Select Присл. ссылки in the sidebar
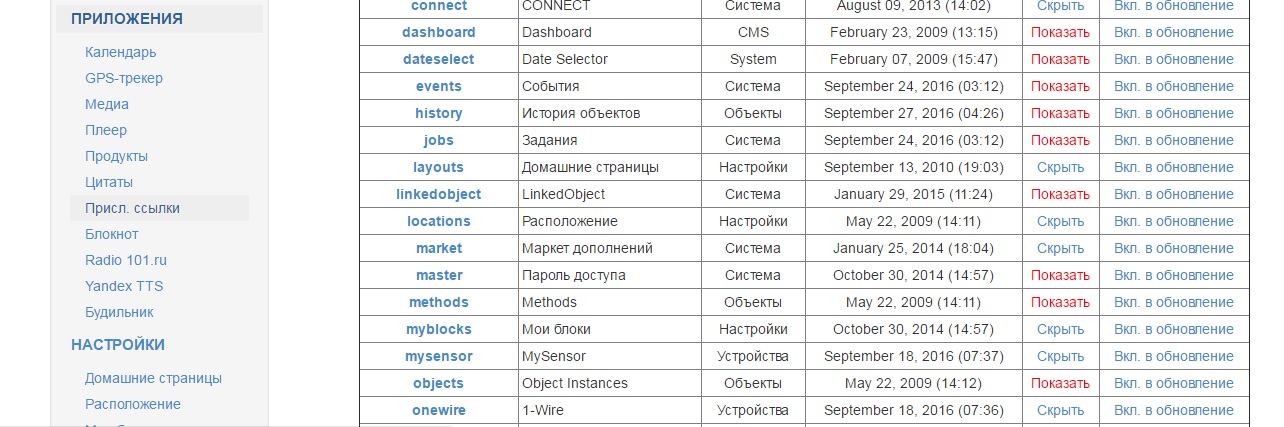Image resolution: width=1284 pixels, height=427 pixels. (132, 208)
